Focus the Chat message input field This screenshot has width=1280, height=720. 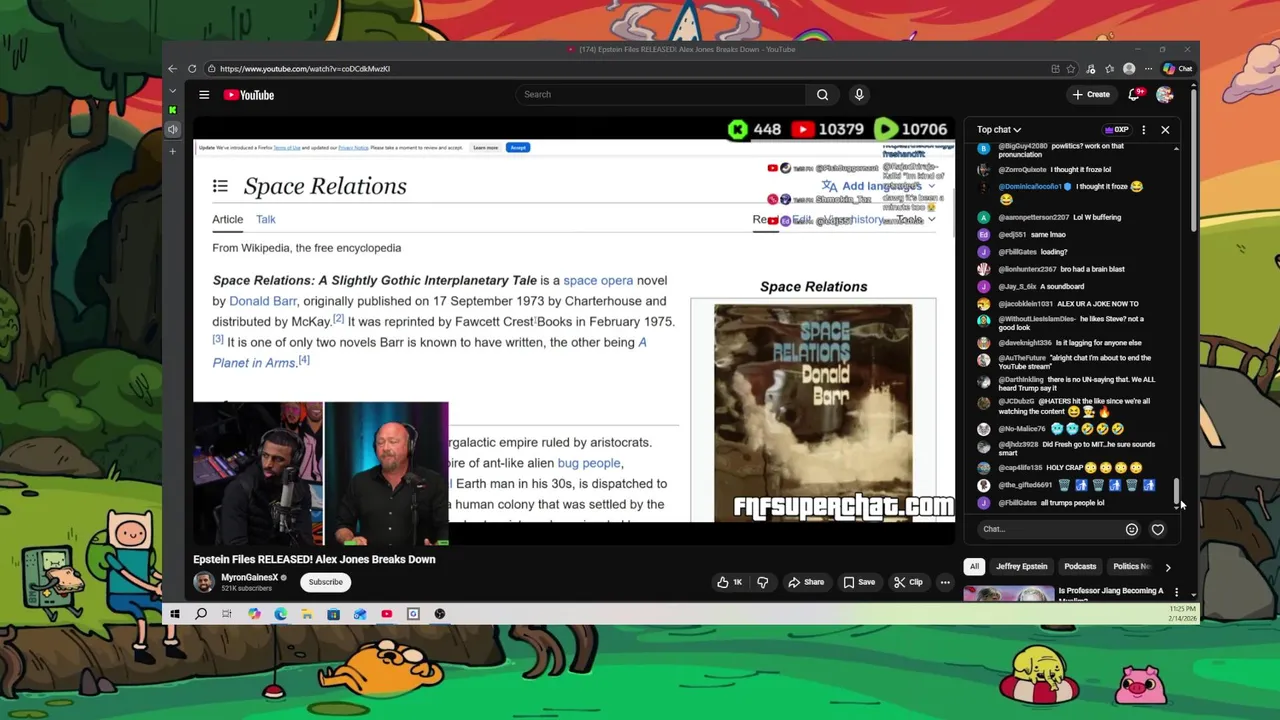pos(1046,530)
